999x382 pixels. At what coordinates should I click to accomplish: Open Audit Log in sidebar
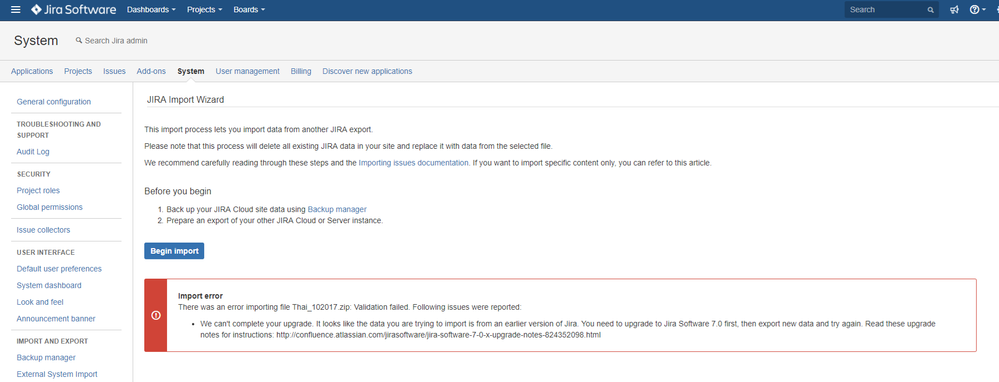[x=33, y=152]
